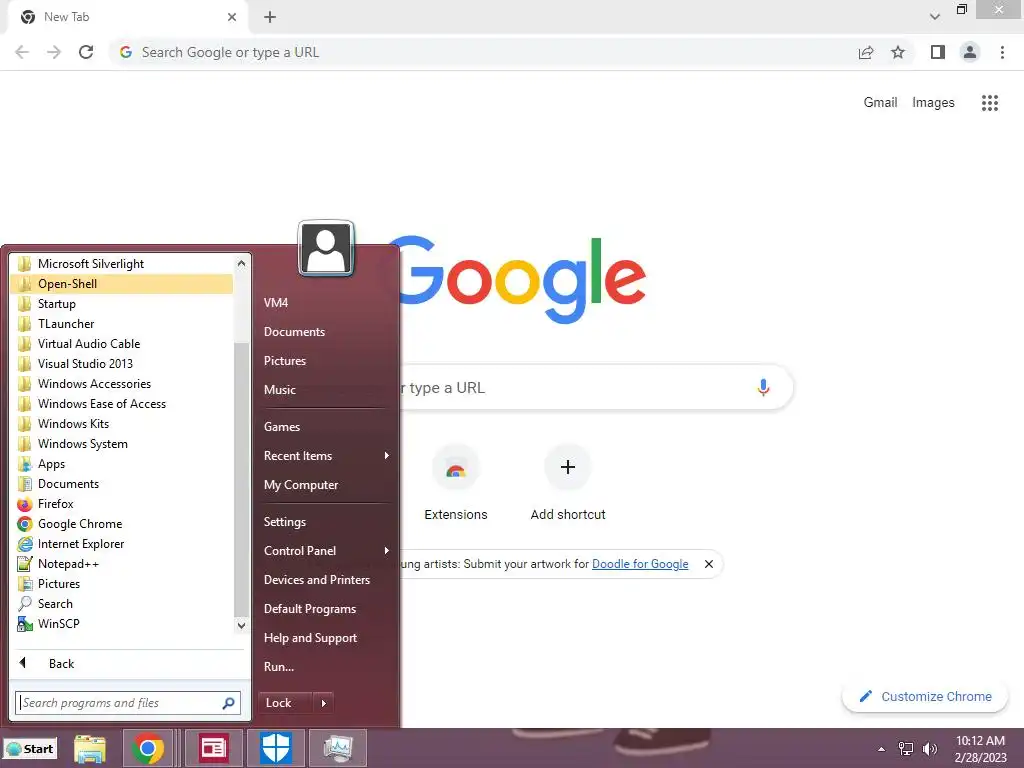
Task: Launch Firefox from Start menu
Action: pos(121,504)
